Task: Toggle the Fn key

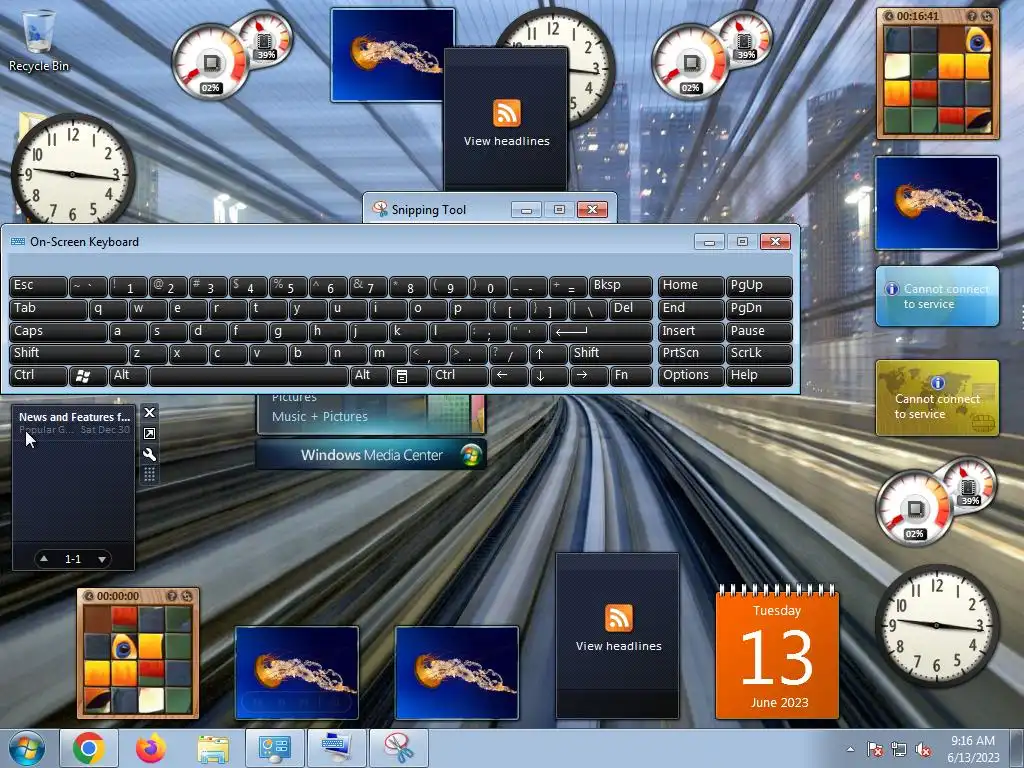Action: [631, 376]
